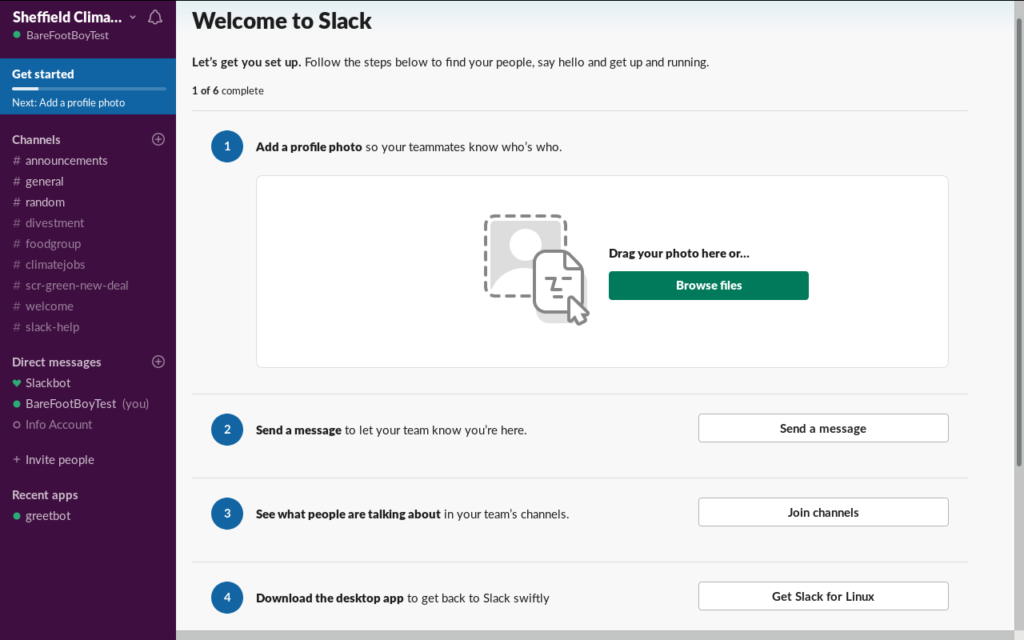Open your own BareFootBoyTest direct message
This screenshot has width=1024, height=640.
88,404
